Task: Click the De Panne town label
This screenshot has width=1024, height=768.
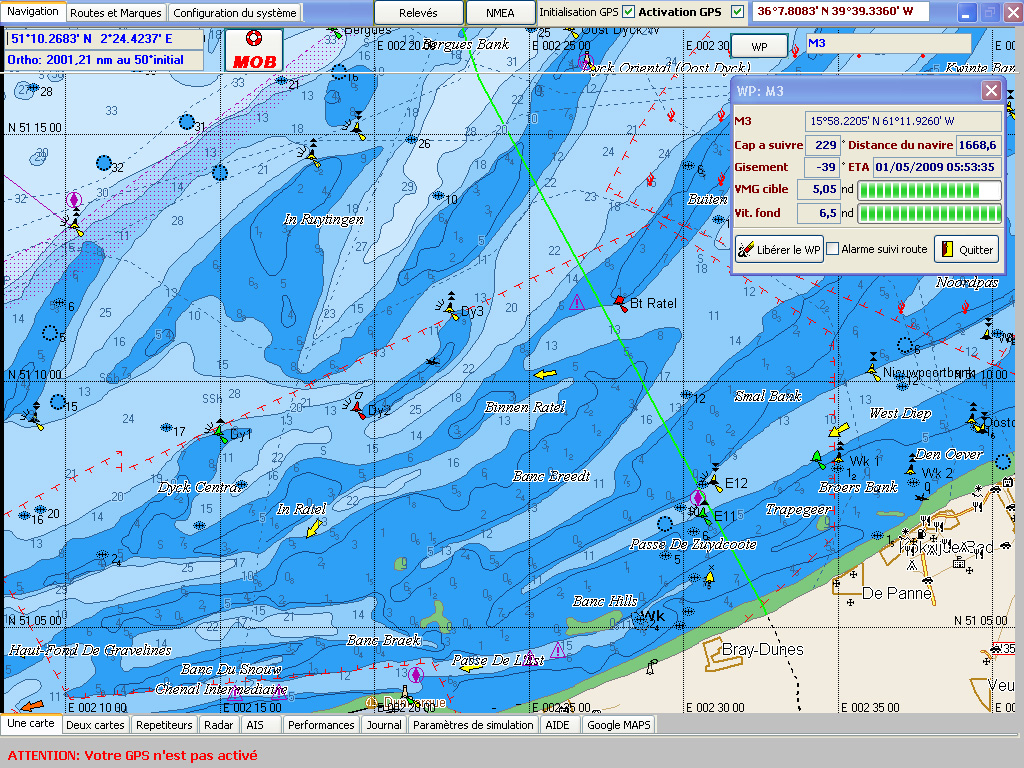Action: click(897, 593)
